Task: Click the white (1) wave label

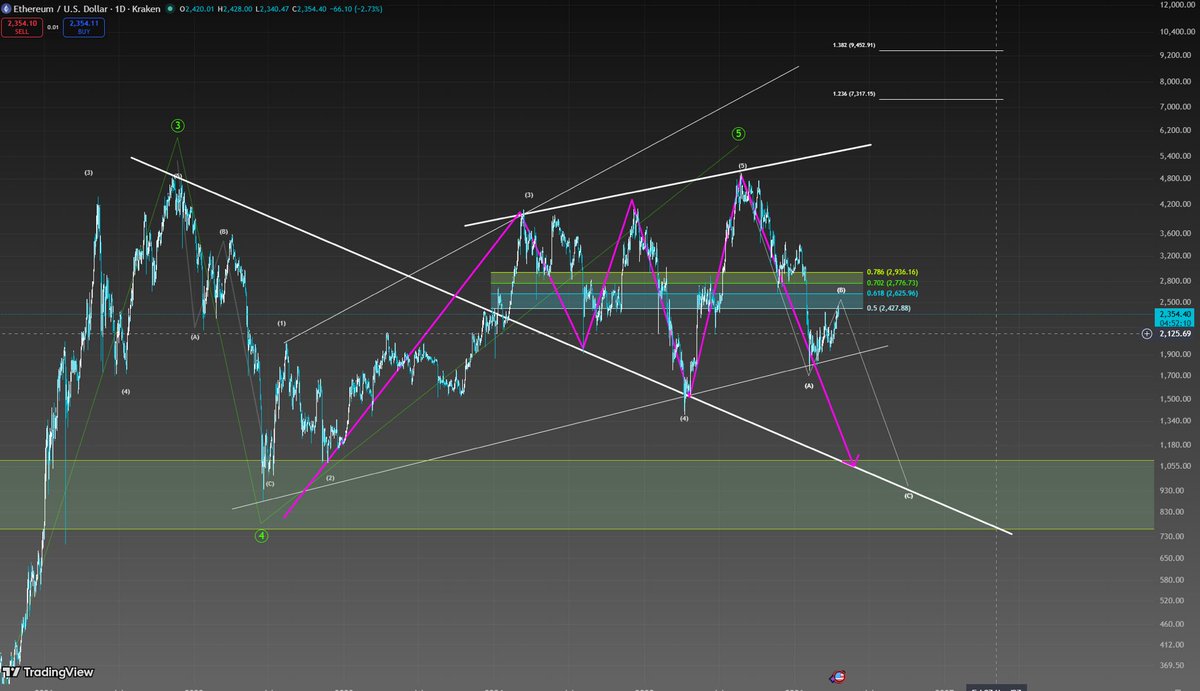Action: [x=282, y=324]
